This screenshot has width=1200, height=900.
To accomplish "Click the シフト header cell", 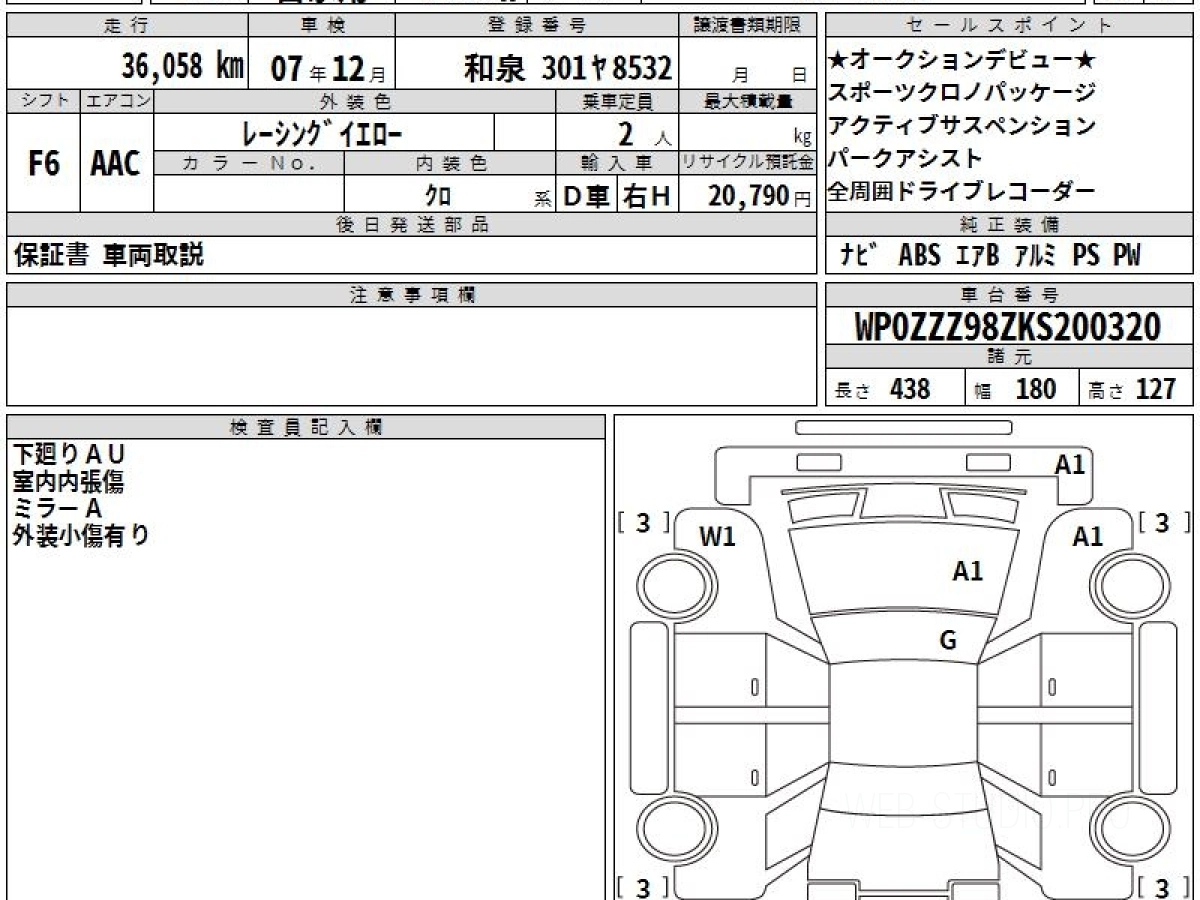I will 44,101.
